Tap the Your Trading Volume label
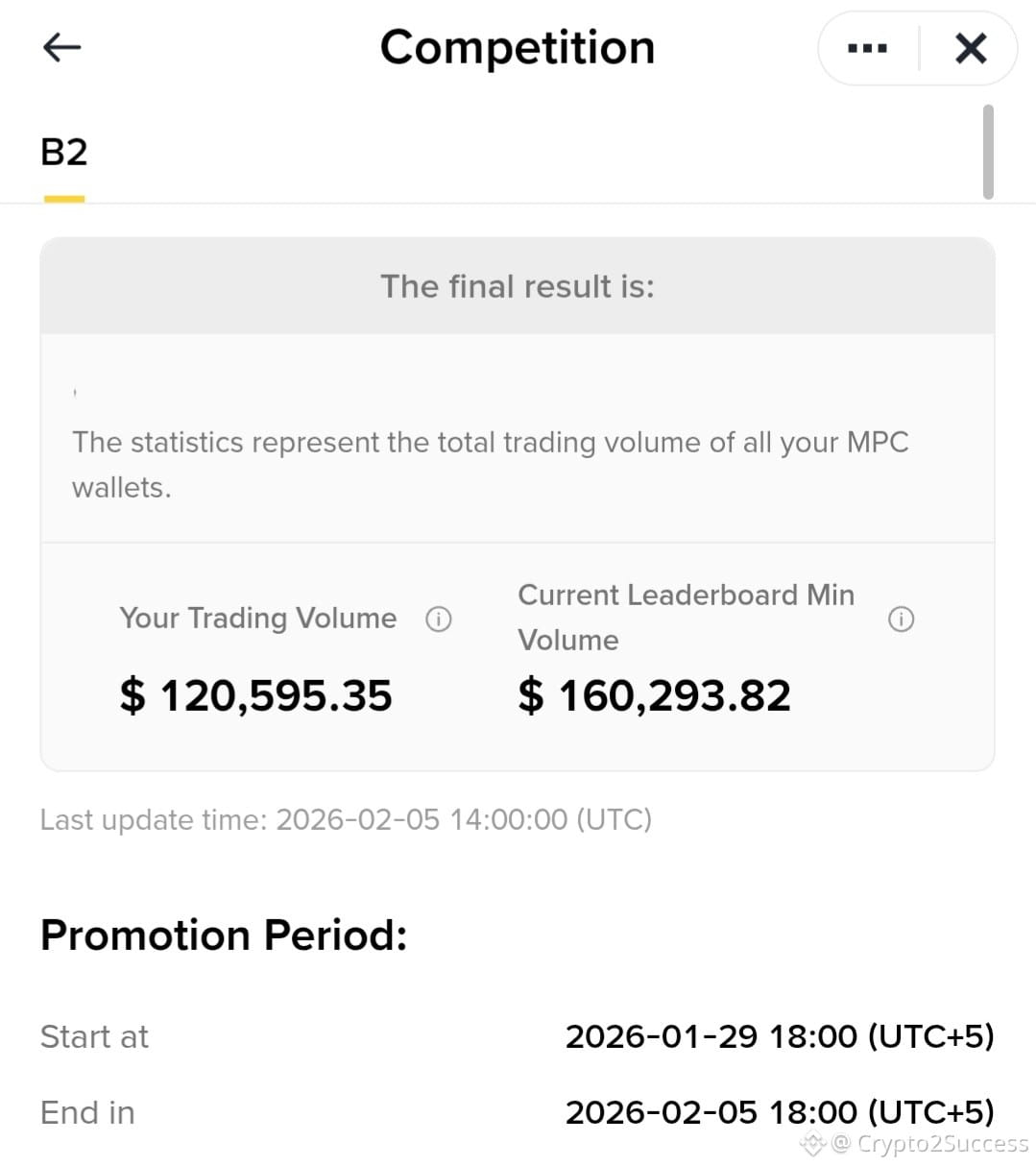The width and height of the screenshot is (1036, 1167). coord(257,618)
